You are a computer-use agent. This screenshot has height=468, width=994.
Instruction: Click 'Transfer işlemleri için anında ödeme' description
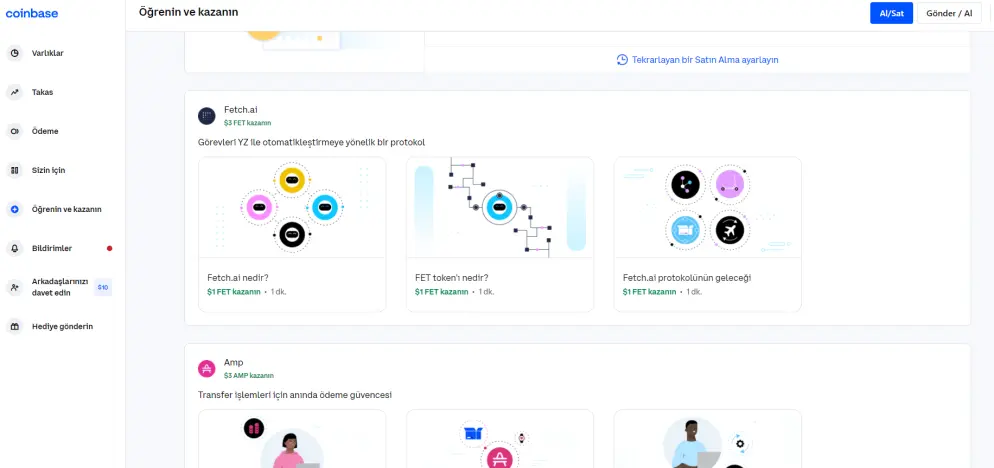295,395
